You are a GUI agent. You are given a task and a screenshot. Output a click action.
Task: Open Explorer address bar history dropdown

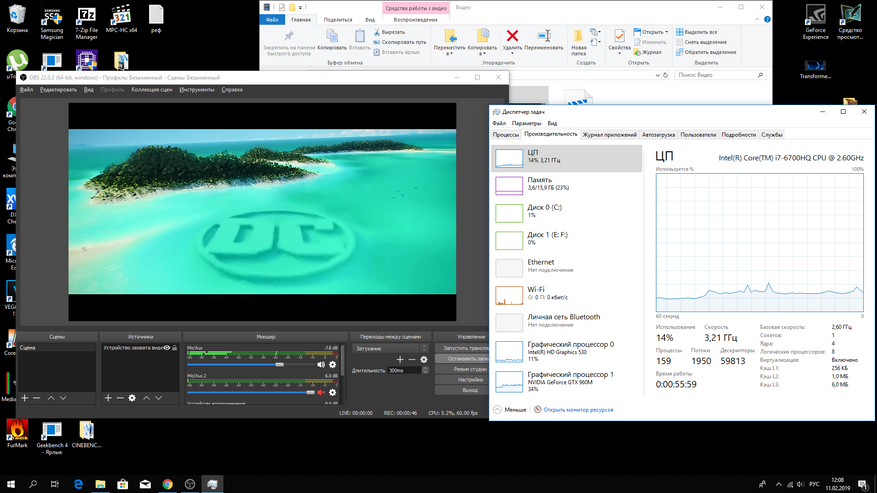pos(657,75)
